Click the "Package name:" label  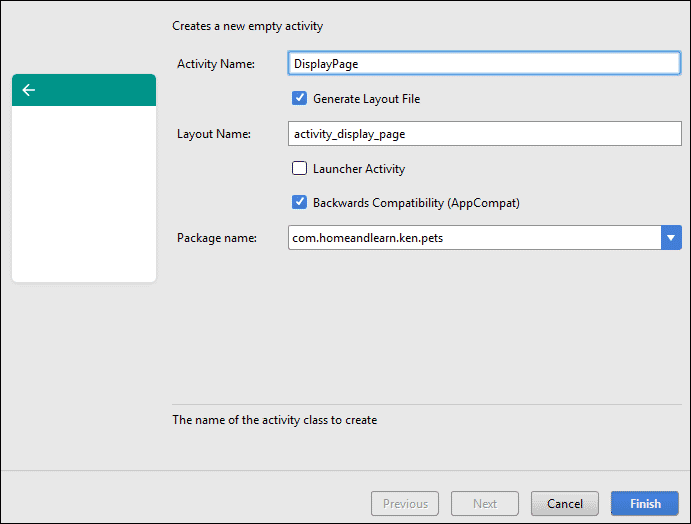coord(217,238)
